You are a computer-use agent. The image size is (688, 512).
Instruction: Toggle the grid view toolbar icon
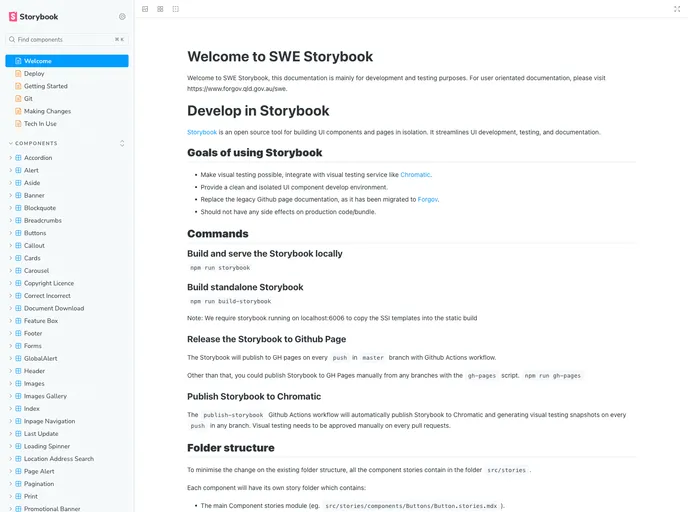click(160, 9)
